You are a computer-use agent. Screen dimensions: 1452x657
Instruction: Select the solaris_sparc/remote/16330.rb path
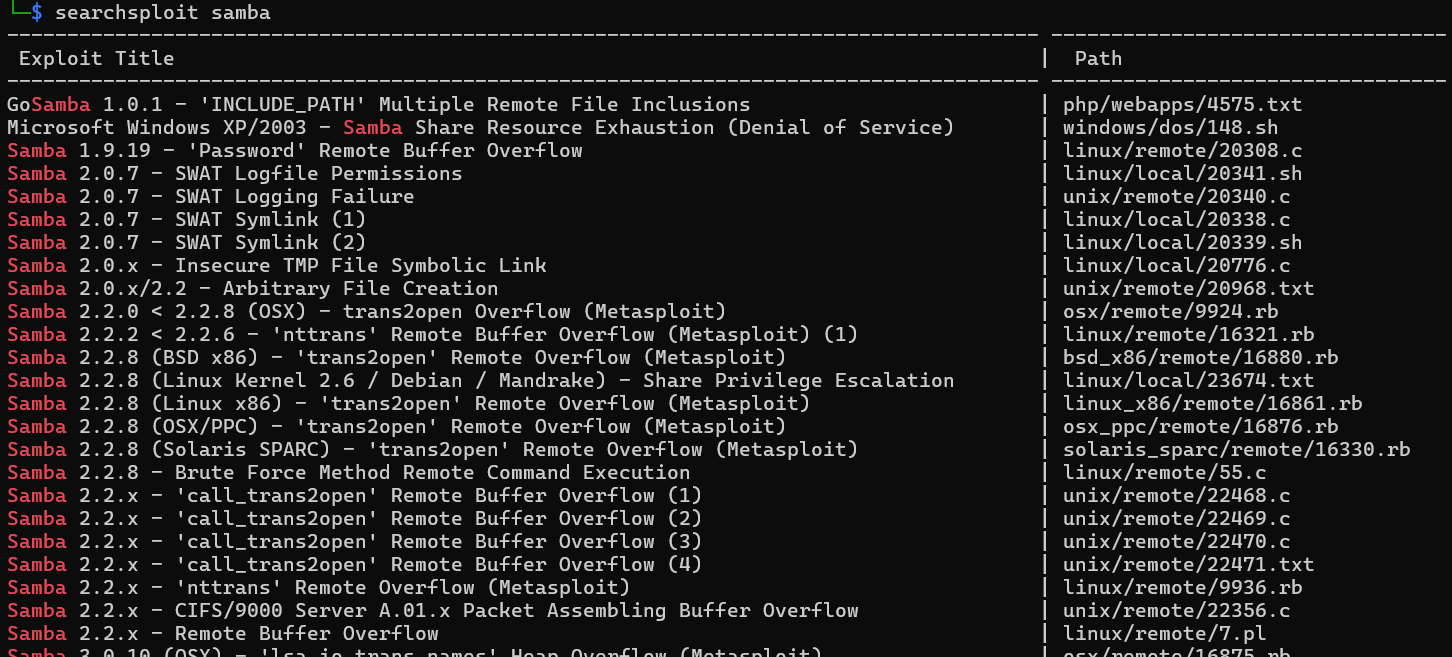[1236, 450]
